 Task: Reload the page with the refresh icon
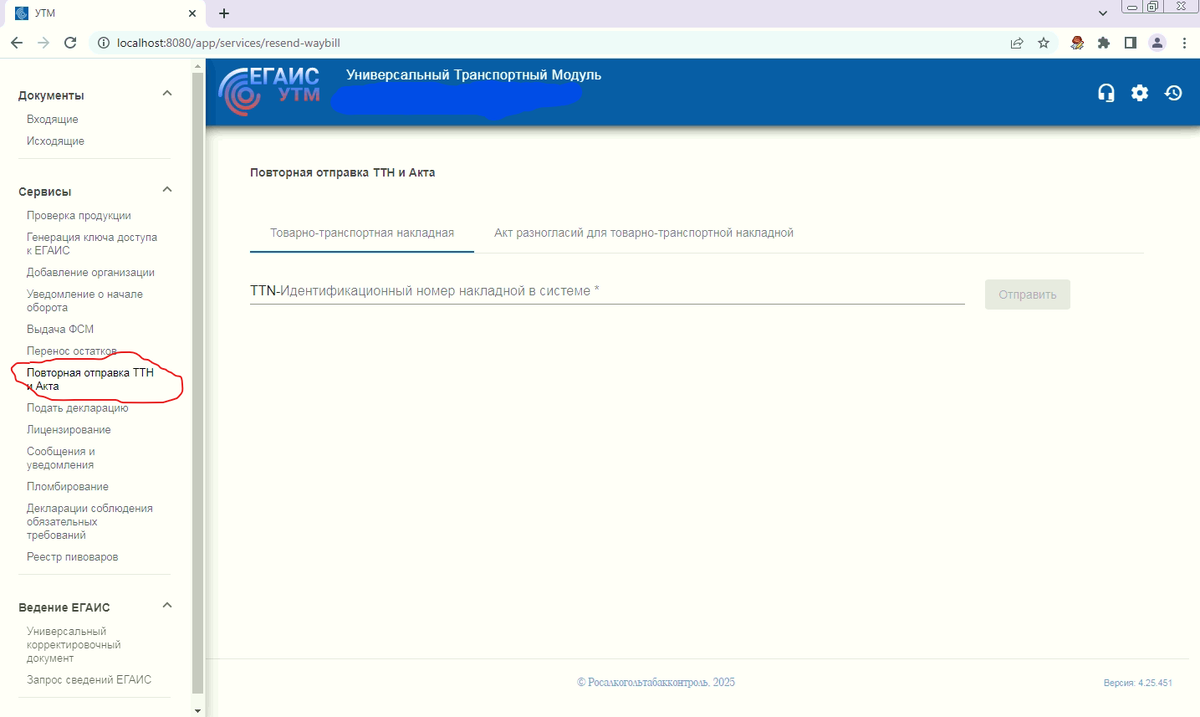click(x=69, y=43)
